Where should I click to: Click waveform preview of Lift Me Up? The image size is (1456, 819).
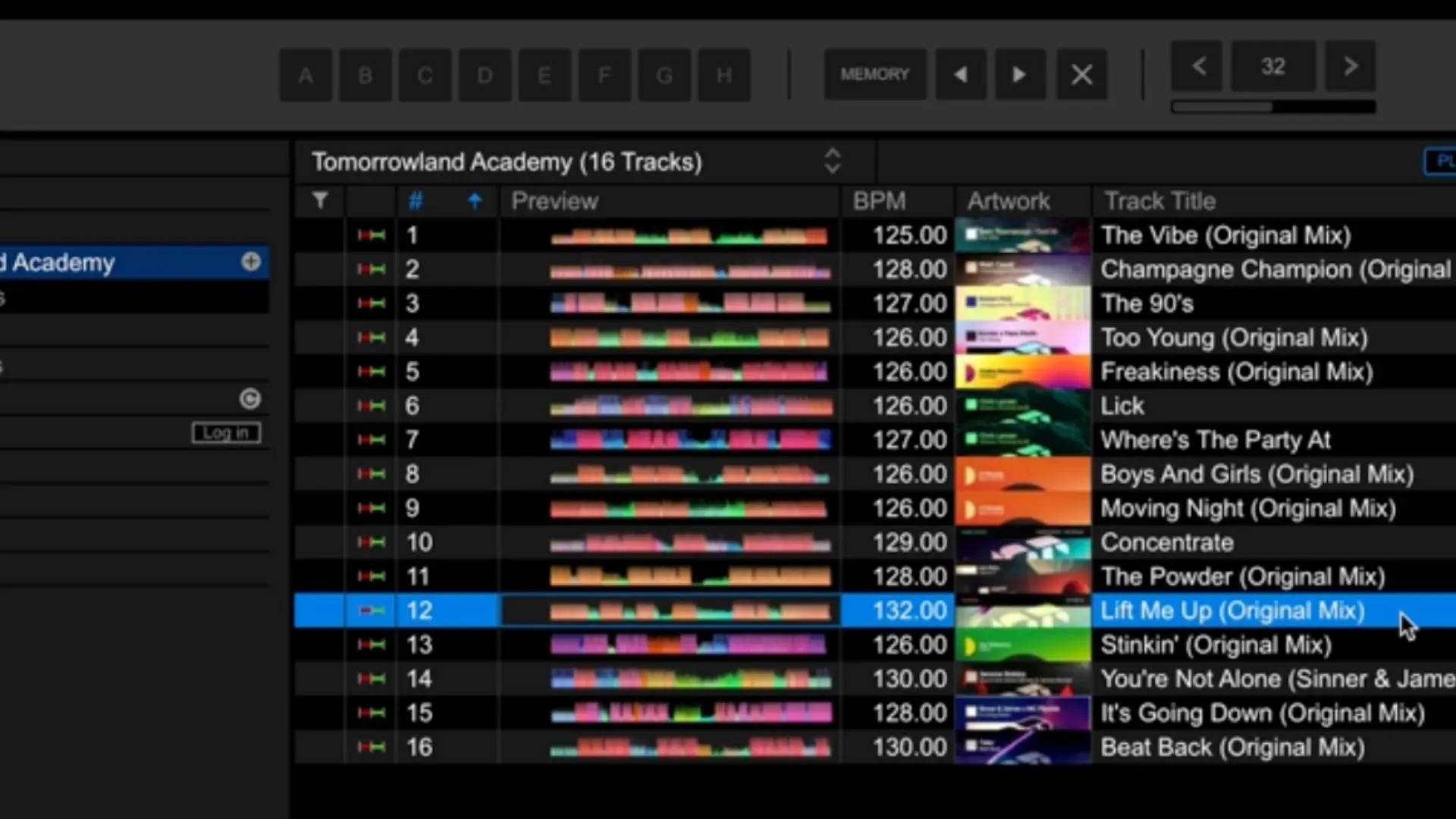coord(690,610)
